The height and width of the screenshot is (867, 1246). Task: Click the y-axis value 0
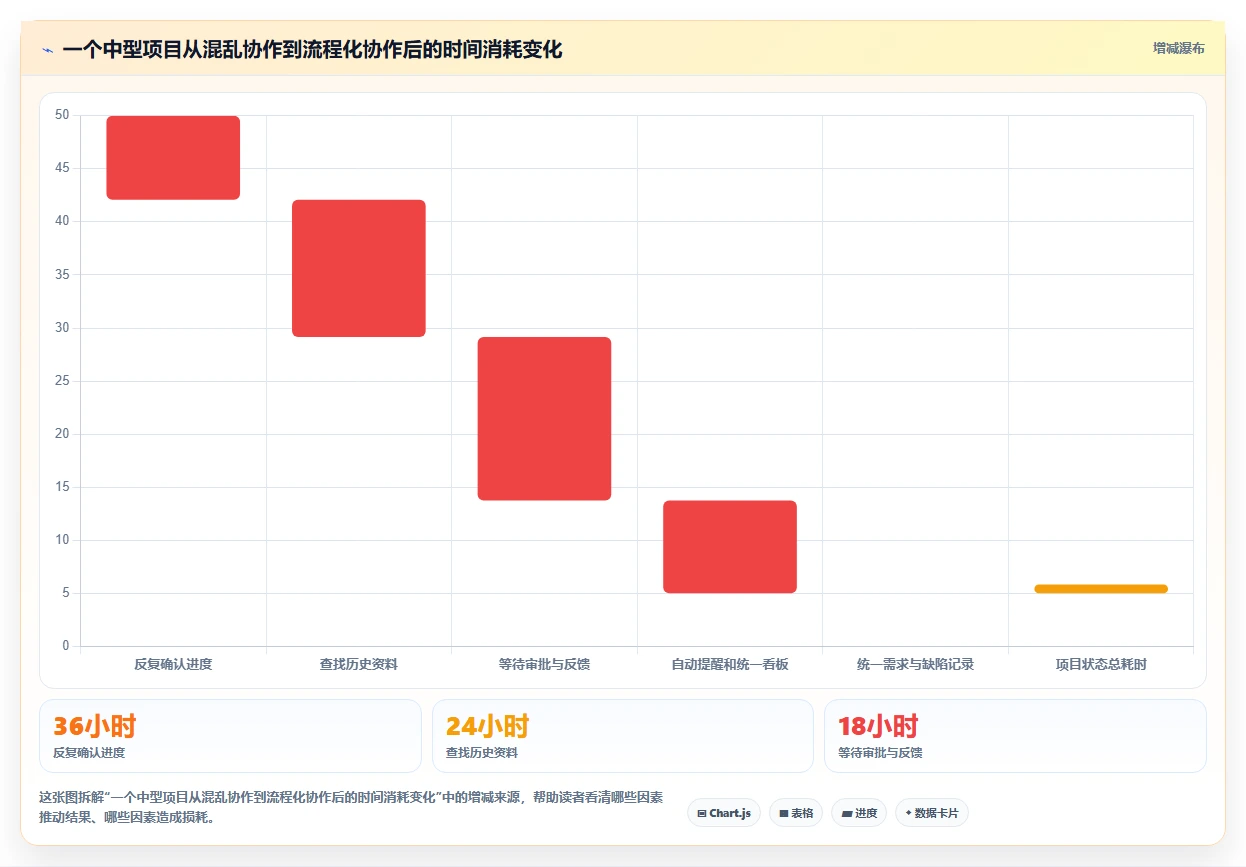point(66,646)
